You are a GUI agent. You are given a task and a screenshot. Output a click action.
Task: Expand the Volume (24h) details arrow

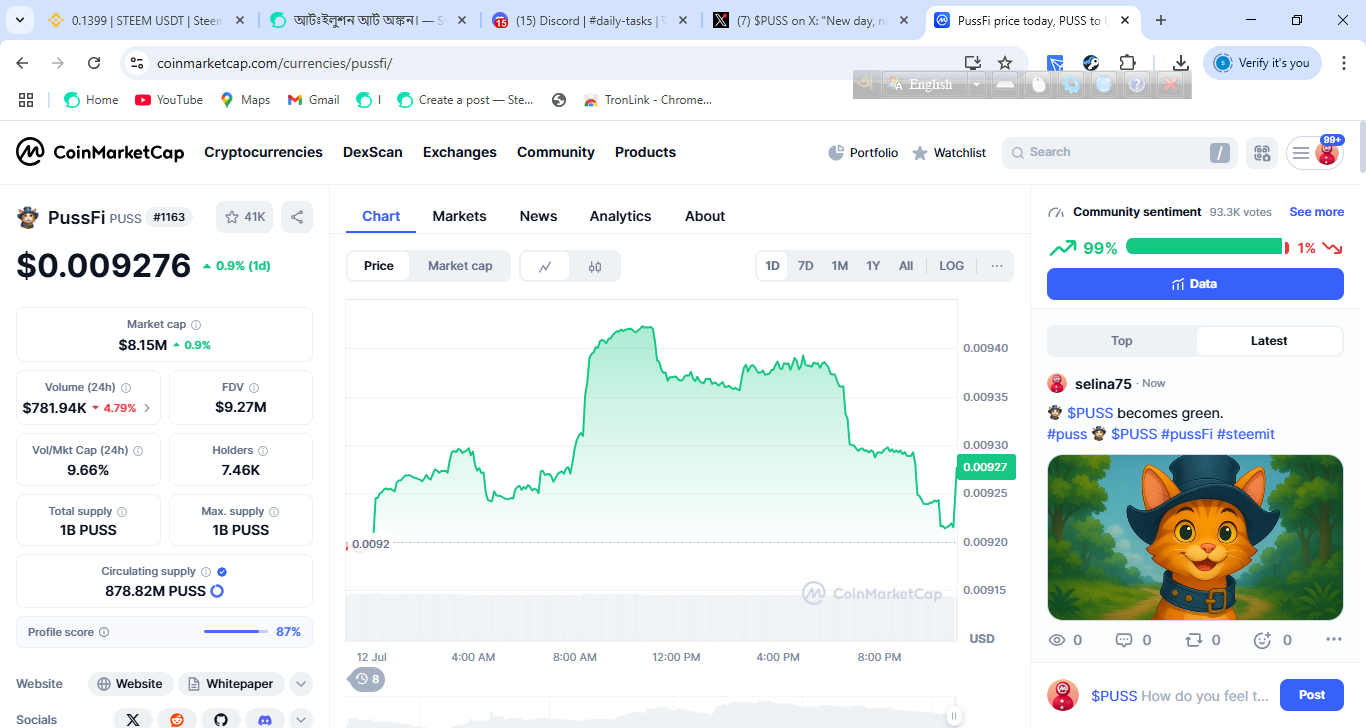[147, 408]
